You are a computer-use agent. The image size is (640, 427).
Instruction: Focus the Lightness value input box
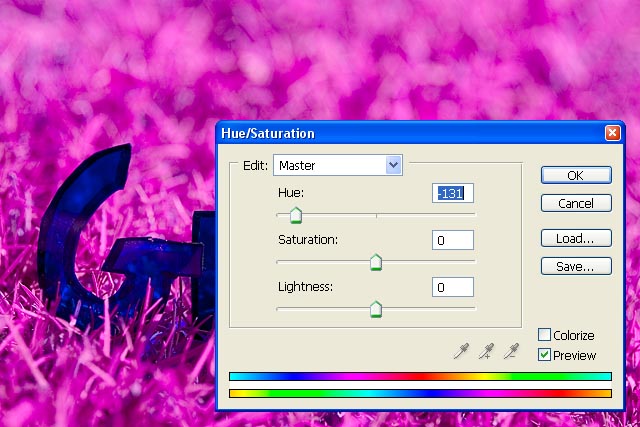[453, 287]
